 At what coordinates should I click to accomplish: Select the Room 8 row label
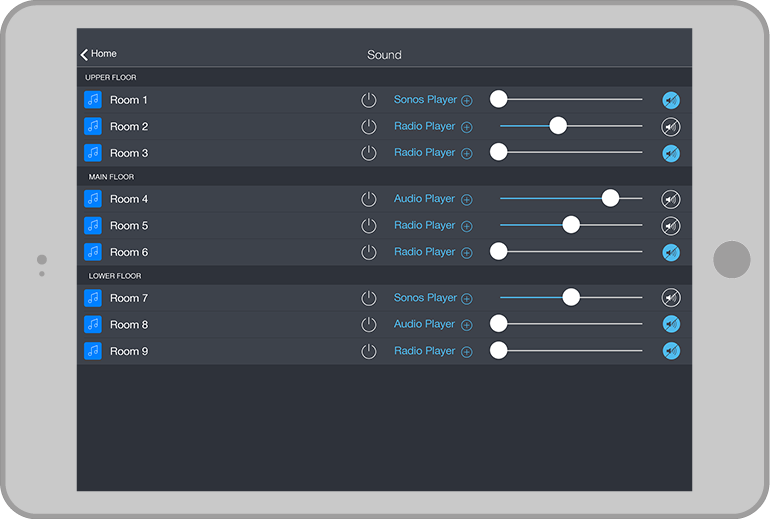pos(129,325)
